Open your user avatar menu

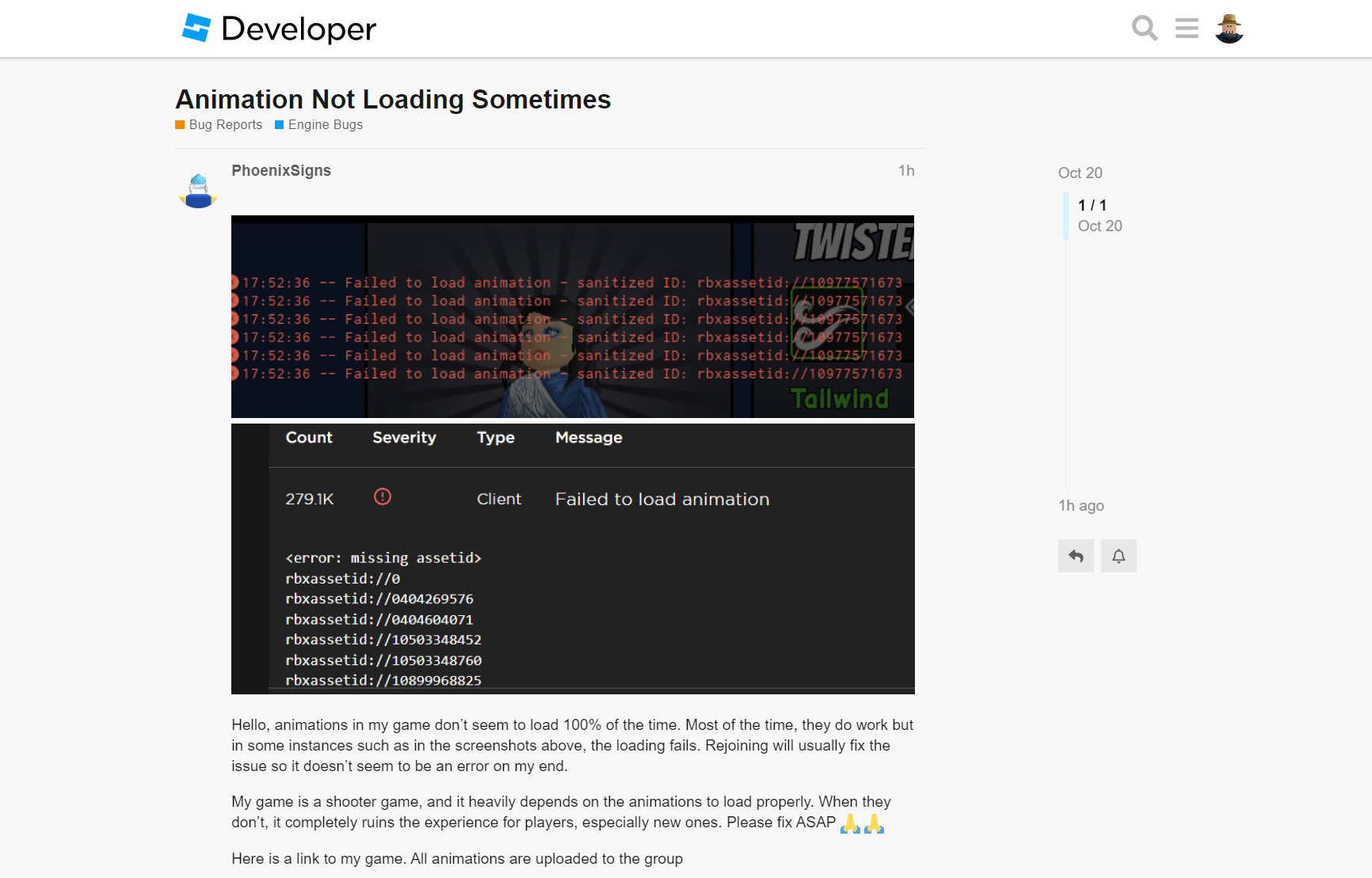click(1229, 29)
